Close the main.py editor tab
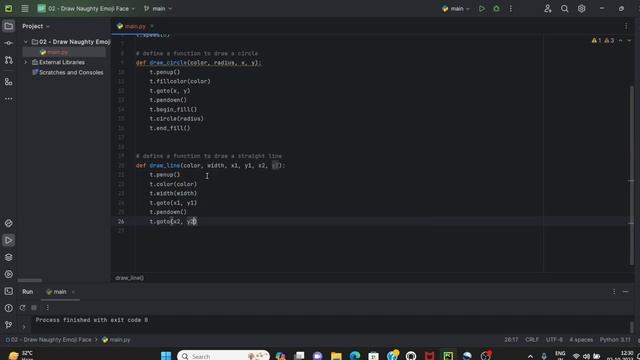The width and height of the screenshot is (640, 360). [152, 26]
